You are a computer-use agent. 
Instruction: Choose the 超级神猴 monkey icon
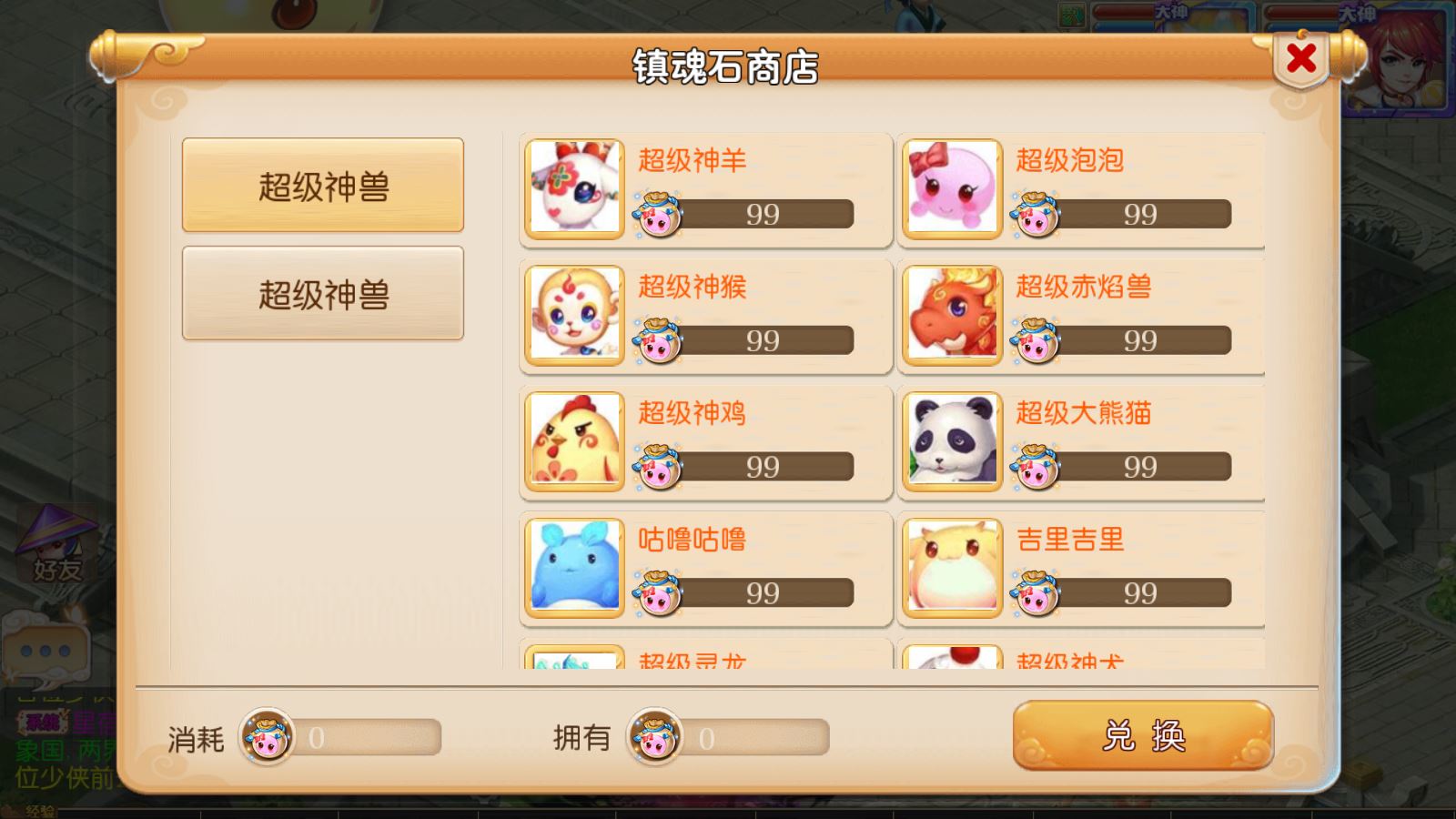[x=574, y=315]
